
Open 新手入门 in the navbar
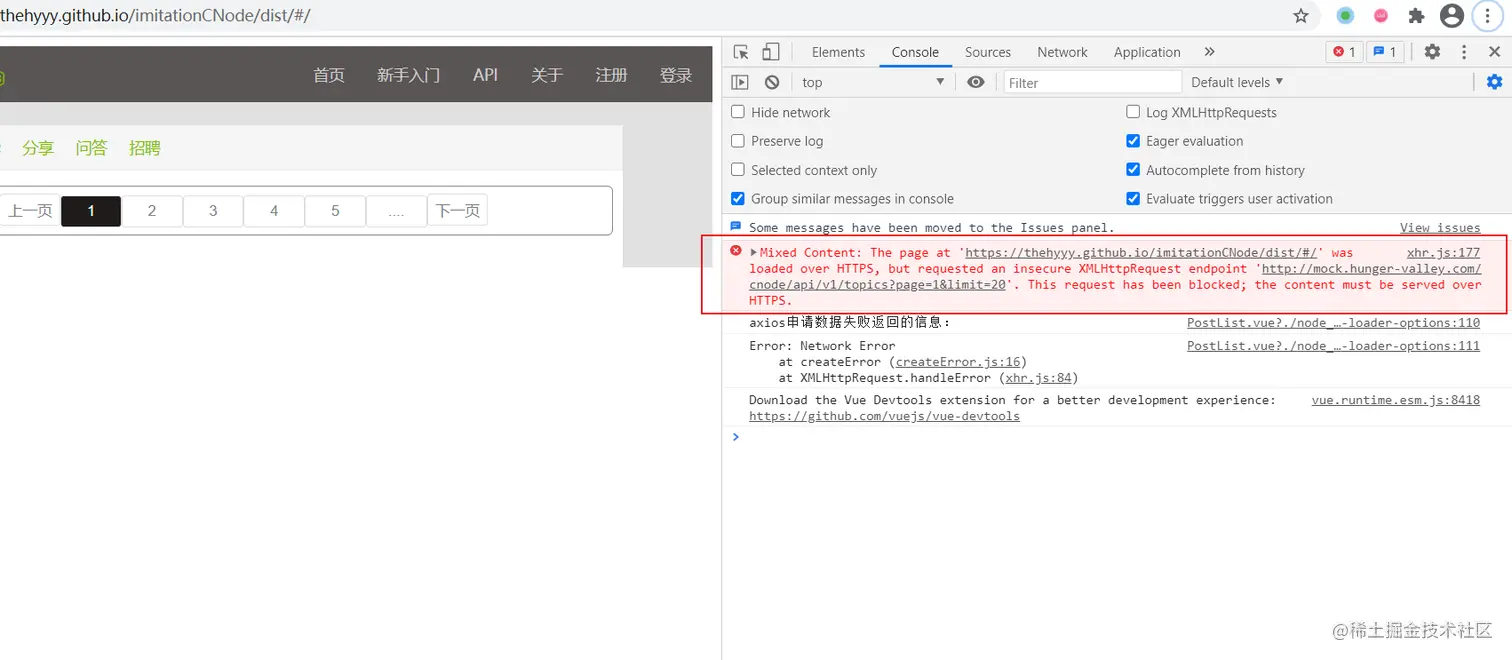[x=408, y=75]
